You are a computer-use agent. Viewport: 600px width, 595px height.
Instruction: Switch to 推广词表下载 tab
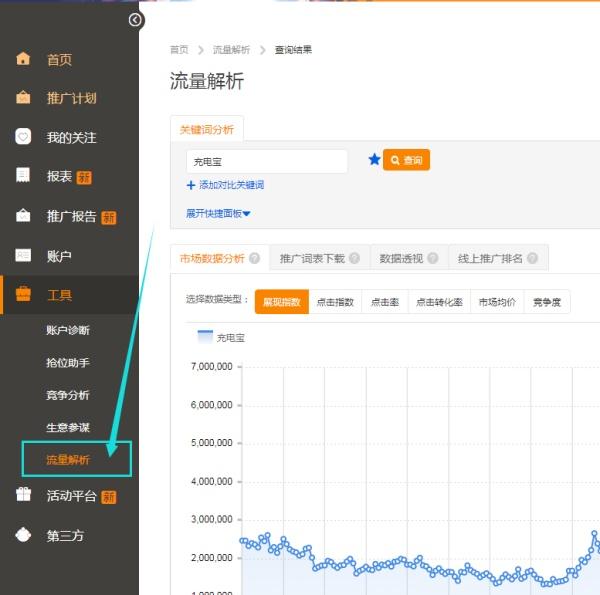coord(312,259)
